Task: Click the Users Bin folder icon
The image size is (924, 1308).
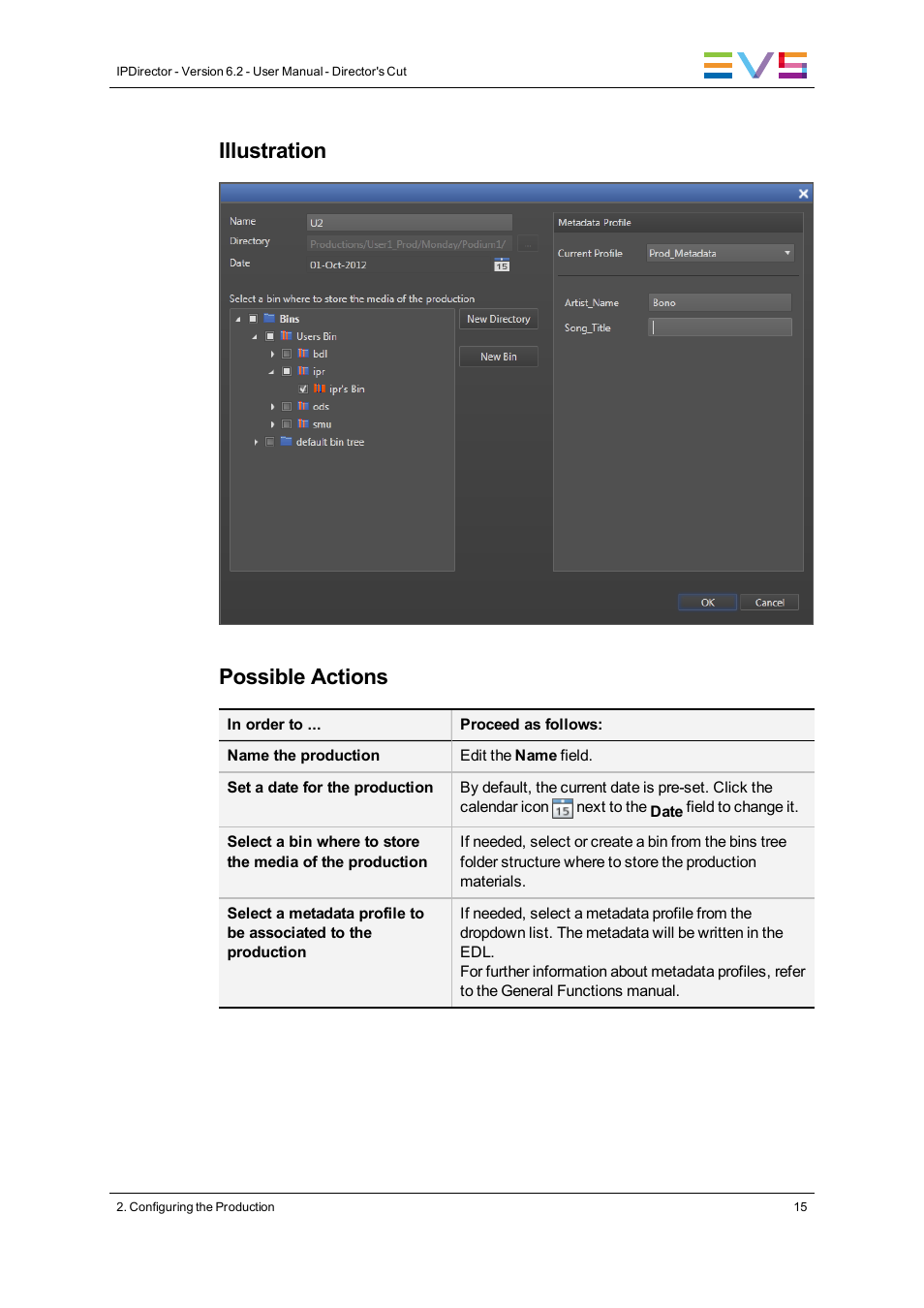Action: click(x=286, y=336)
